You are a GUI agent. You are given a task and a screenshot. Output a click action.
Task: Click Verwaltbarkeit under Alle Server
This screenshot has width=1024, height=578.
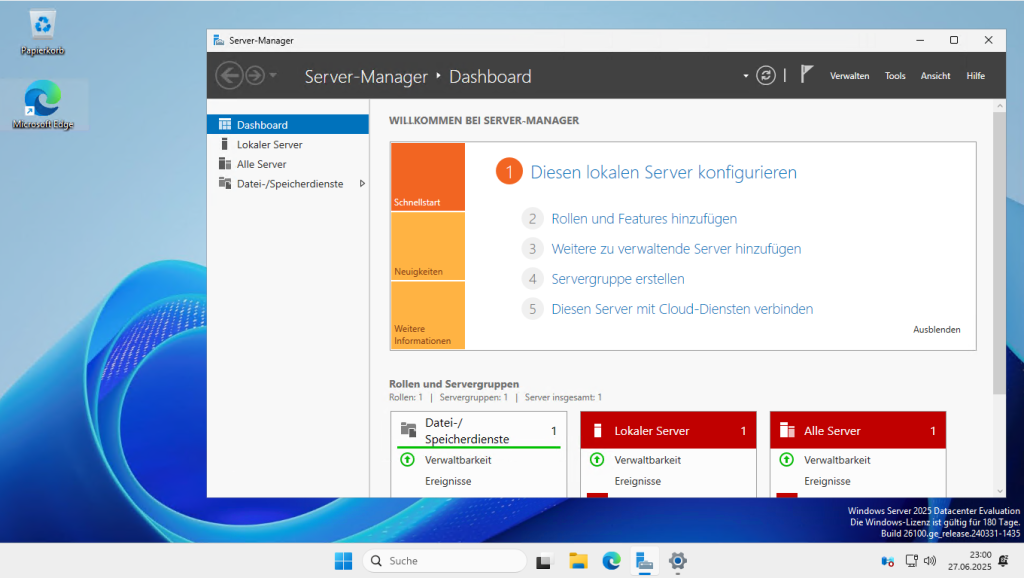coord(837,460)
